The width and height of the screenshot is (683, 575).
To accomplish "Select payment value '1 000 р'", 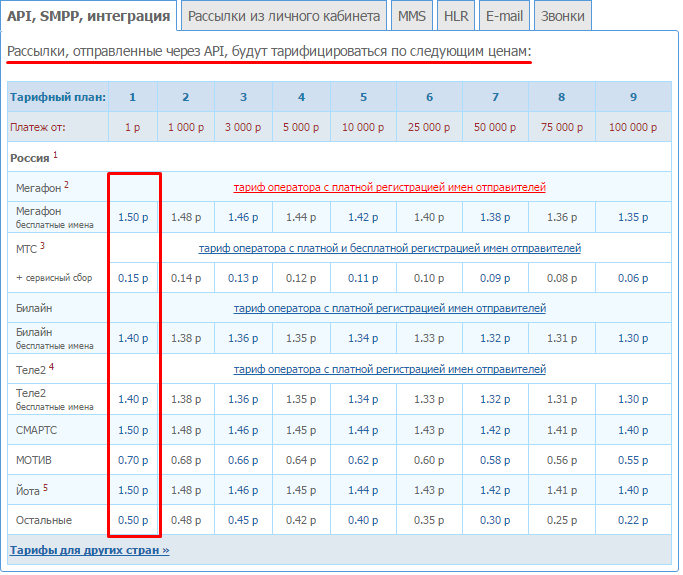I will (x=186, y=127).
